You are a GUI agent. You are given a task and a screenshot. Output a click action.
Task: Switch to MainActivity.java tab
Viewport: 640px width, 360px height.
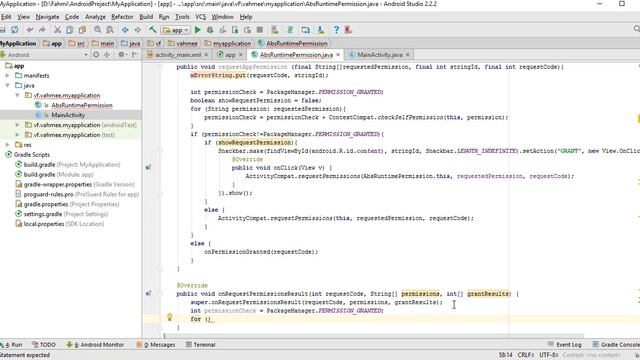pos(380,55)
